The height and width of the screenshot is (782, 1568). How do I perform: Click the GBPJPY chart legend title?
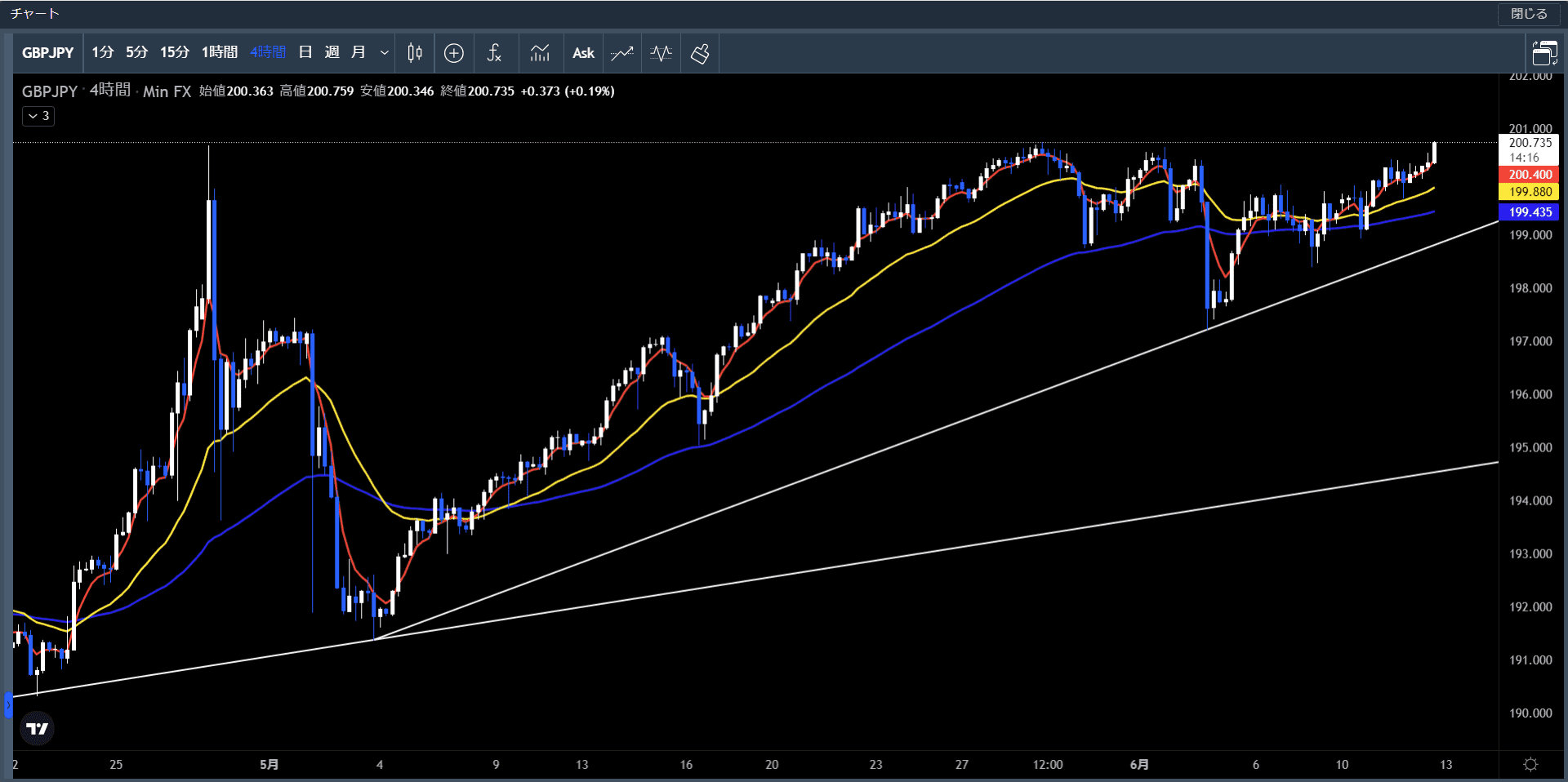50,91
